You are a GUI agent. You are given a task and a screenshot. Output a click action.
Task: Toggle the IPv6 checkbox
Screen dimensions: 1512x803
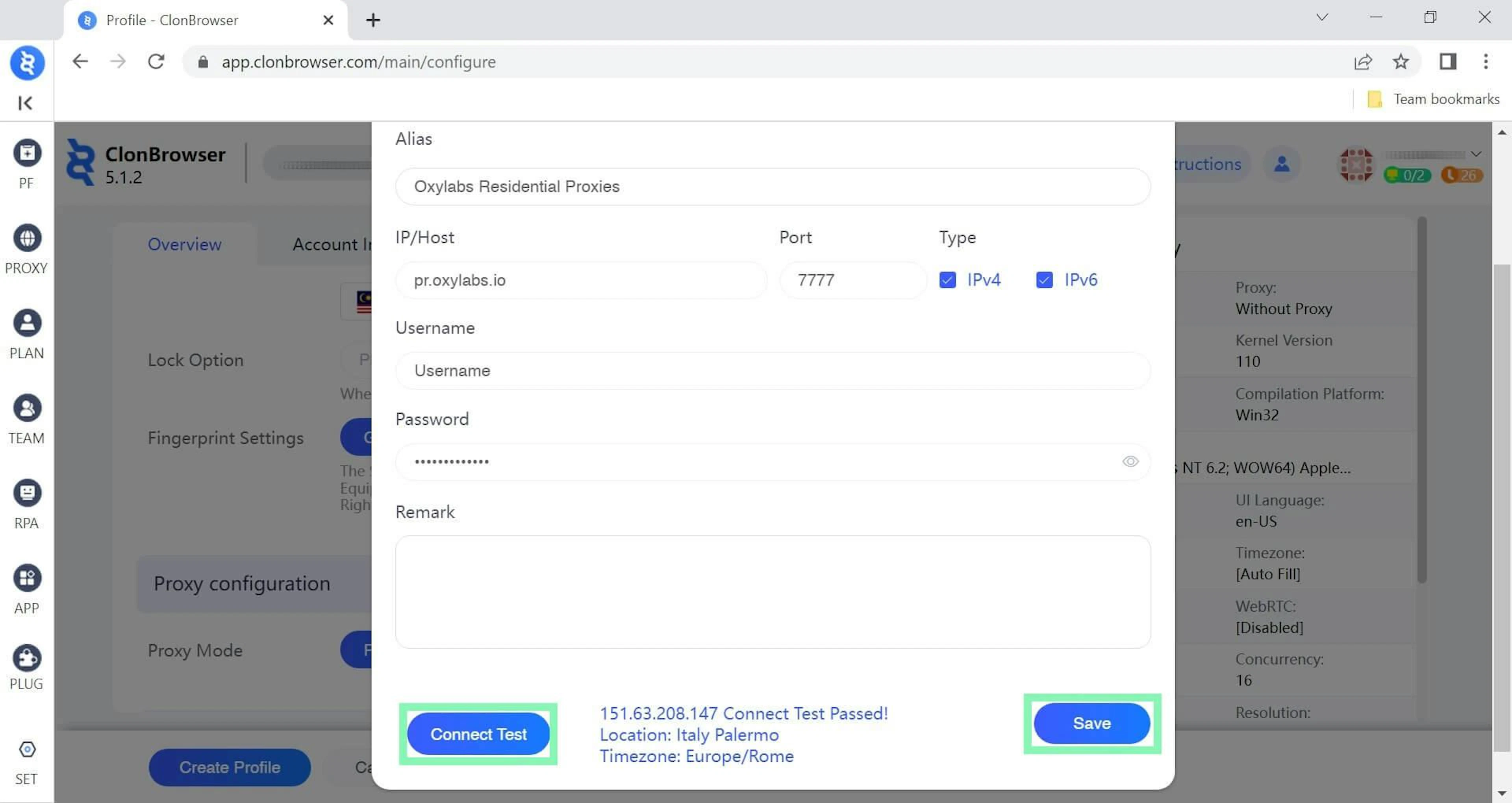pyautogui.click(x=1044, y=280)
